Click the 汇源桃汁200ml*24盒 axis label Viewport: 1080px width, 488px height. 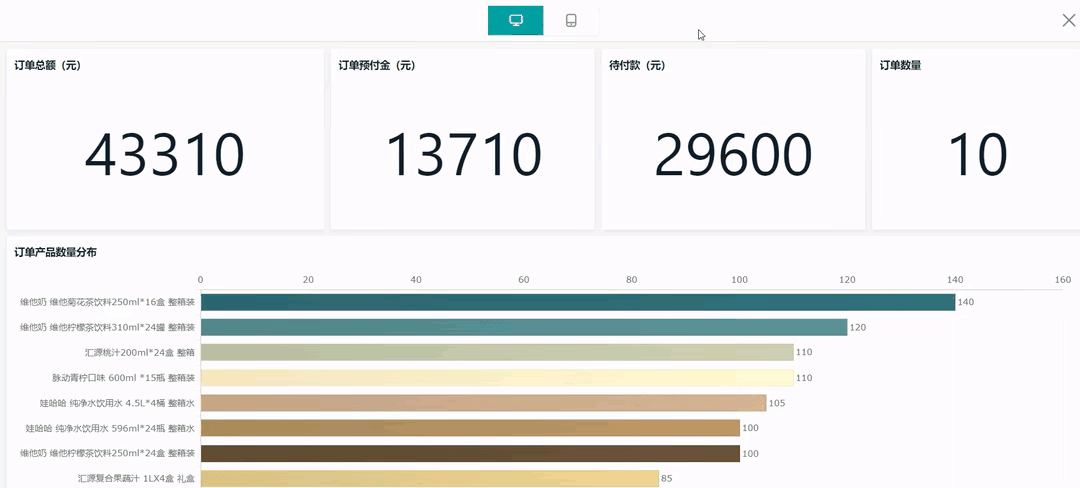140,353
